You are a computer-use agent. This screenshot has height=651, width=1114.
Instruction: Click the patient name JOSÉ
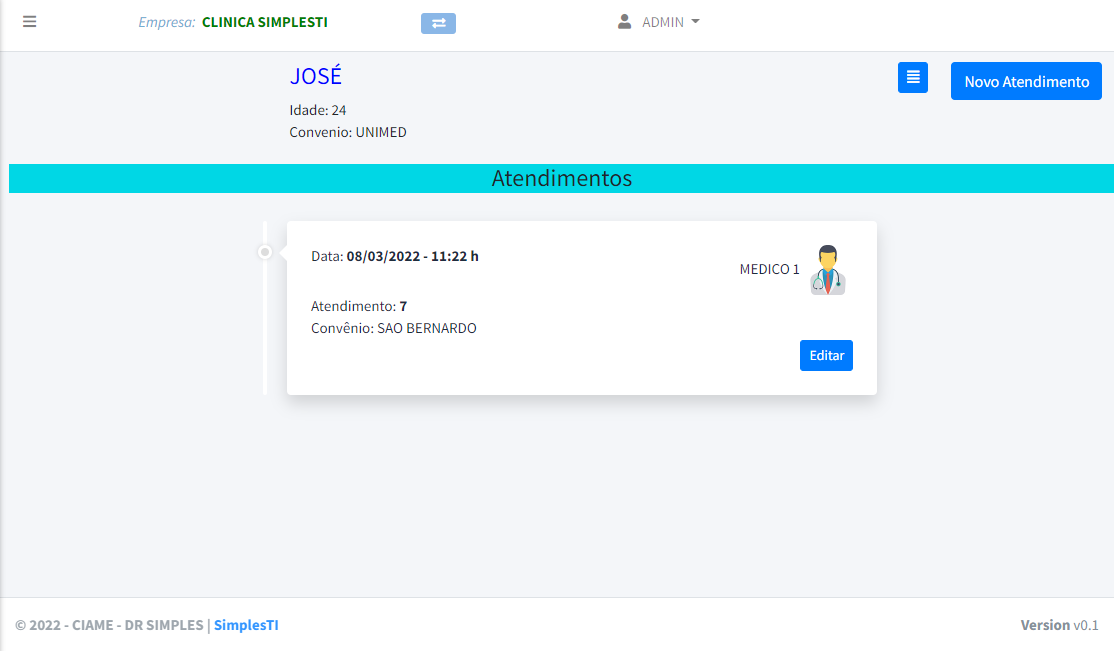pyautogui.click(x=315, y=77)
